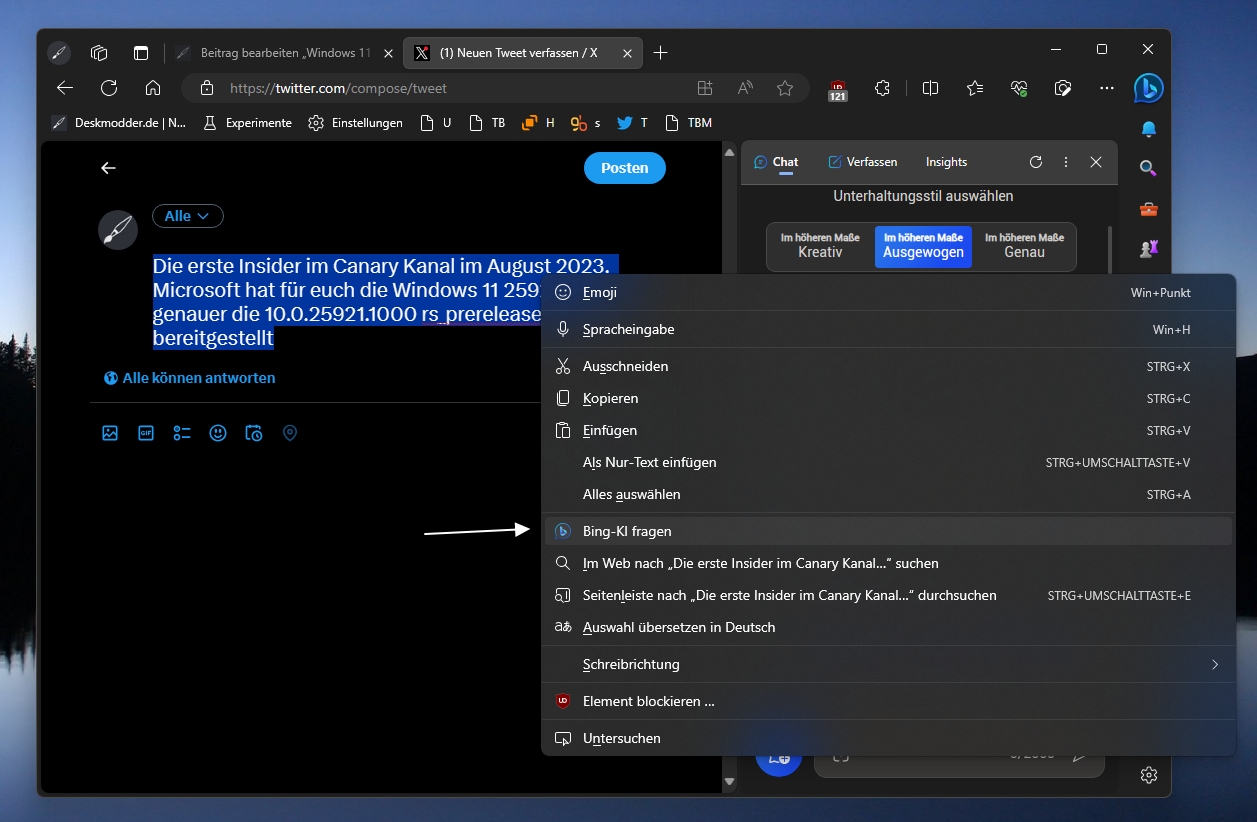1257x822 pixels.
Task: Switch to the Insights tab
Action: (x=946, y=162)
